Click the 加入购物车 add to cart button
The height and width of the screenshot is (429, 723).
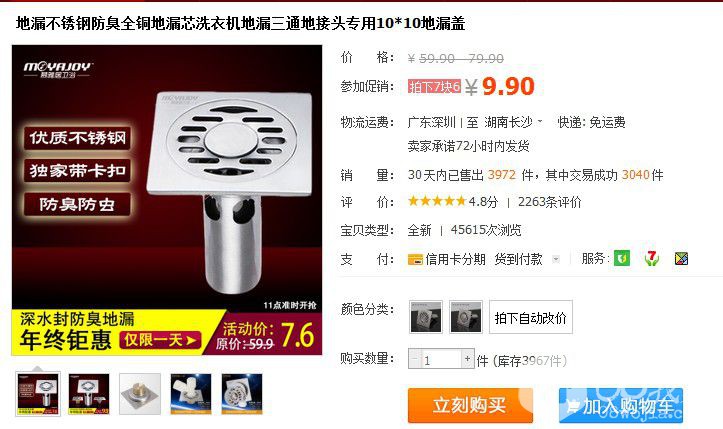click(x=621, y=405)
